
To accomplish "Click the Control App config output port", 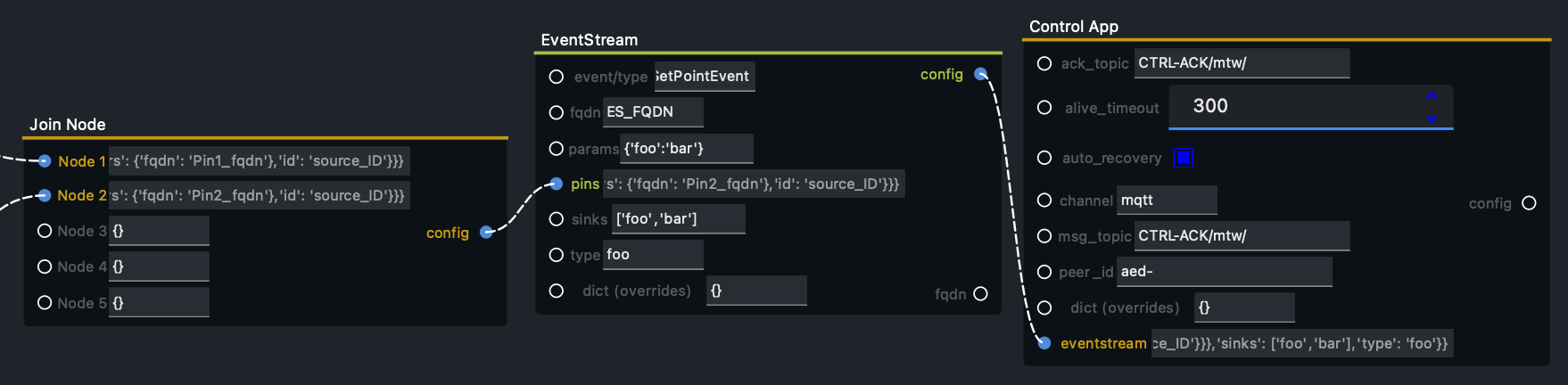I will point(1529,203).
